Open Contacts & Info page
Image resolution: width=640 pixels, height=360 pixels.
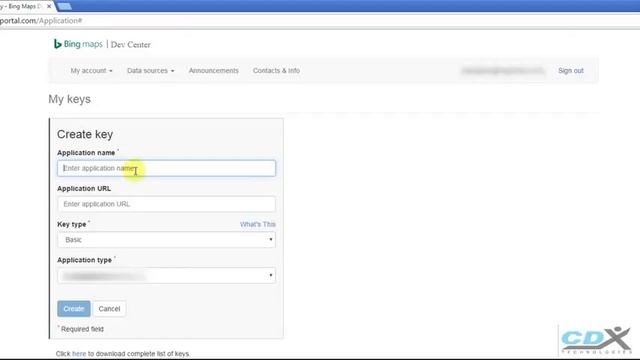point(276,71)
